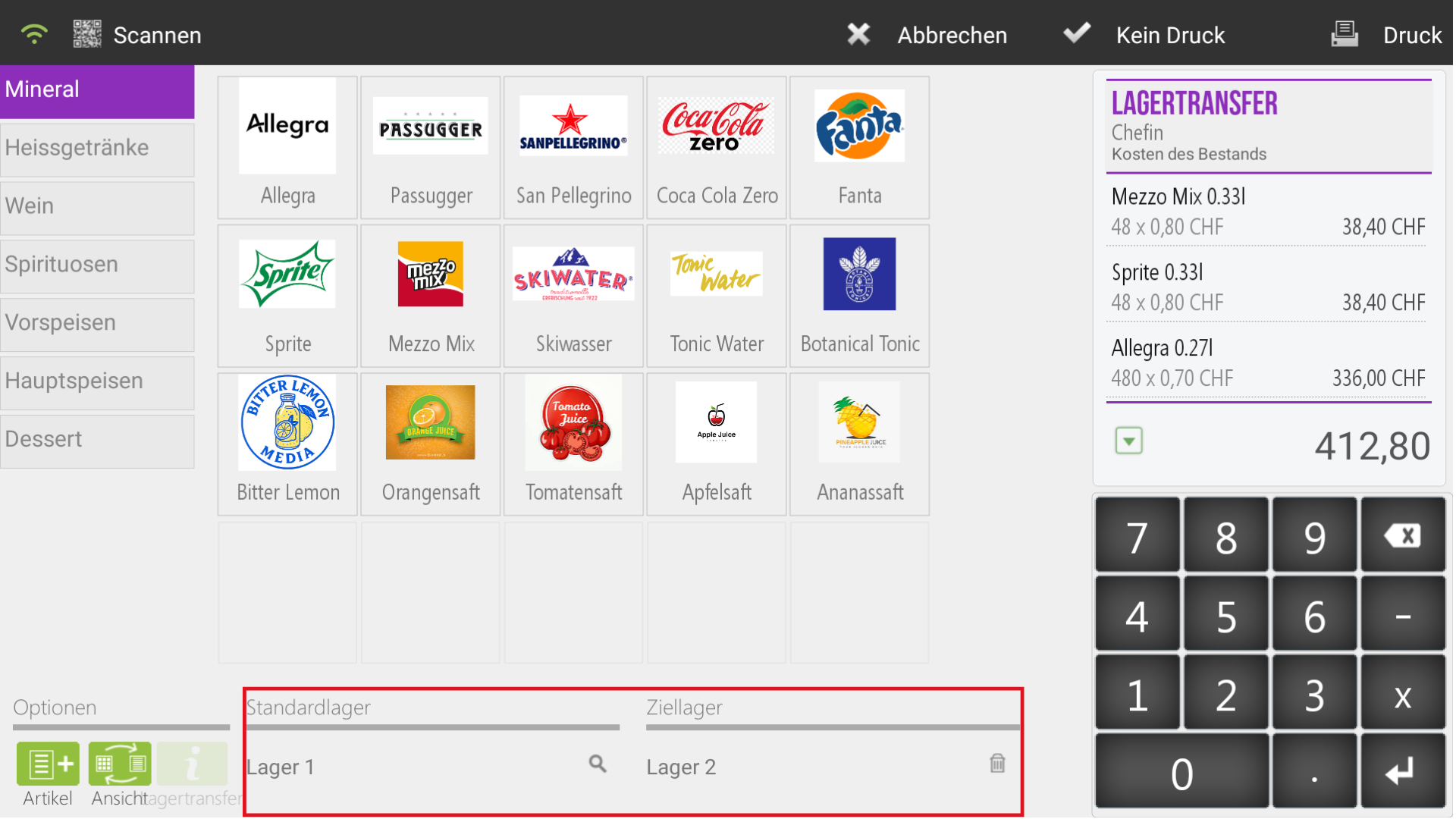1456x819 pixels.
Task: Open the Artikel options icon
Action: click(x=48, y=764)
